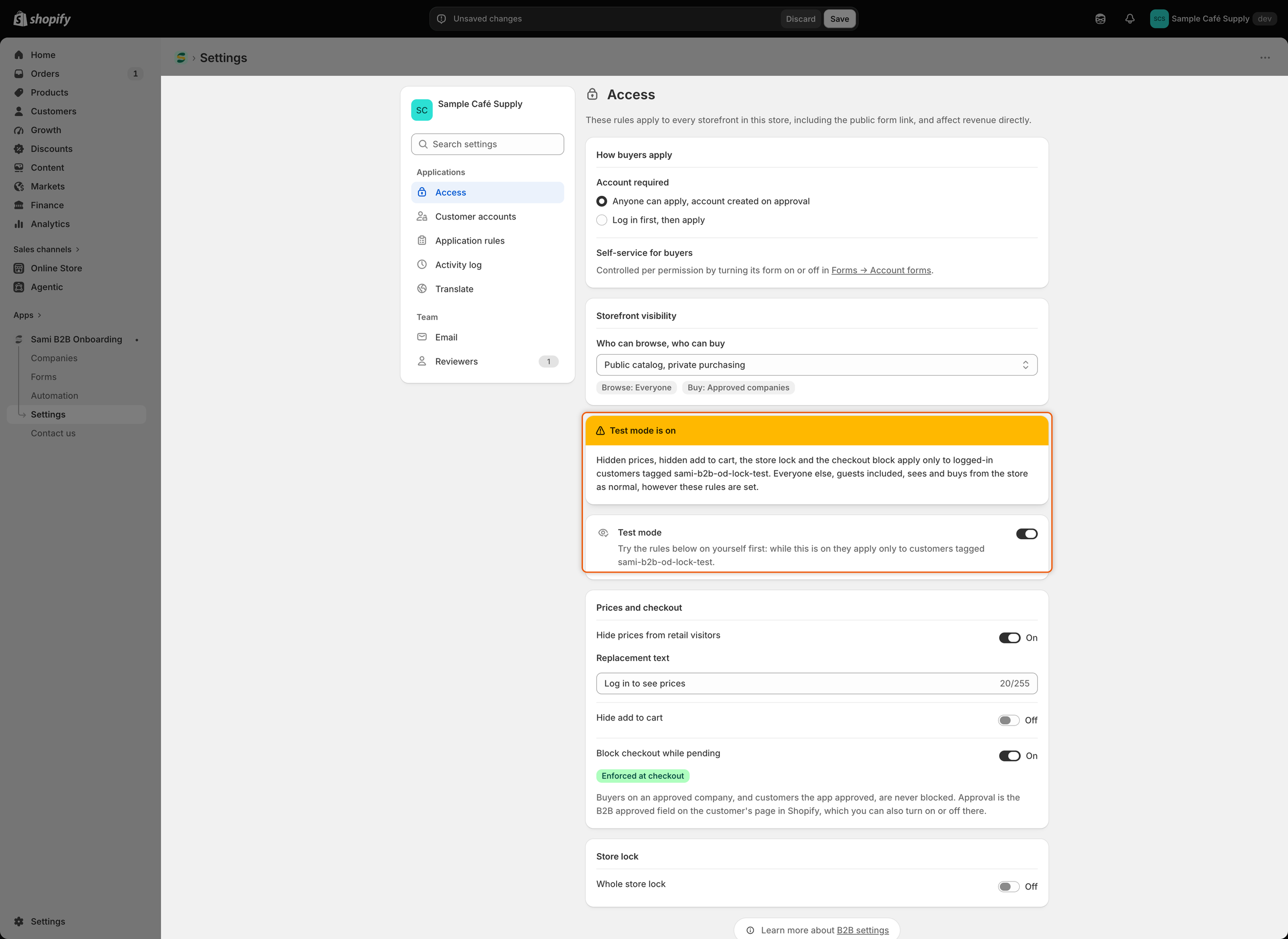Select Anyone can apply radio option
The width and height of the screenshot is (1288, 939).
(x=602, y=201)
